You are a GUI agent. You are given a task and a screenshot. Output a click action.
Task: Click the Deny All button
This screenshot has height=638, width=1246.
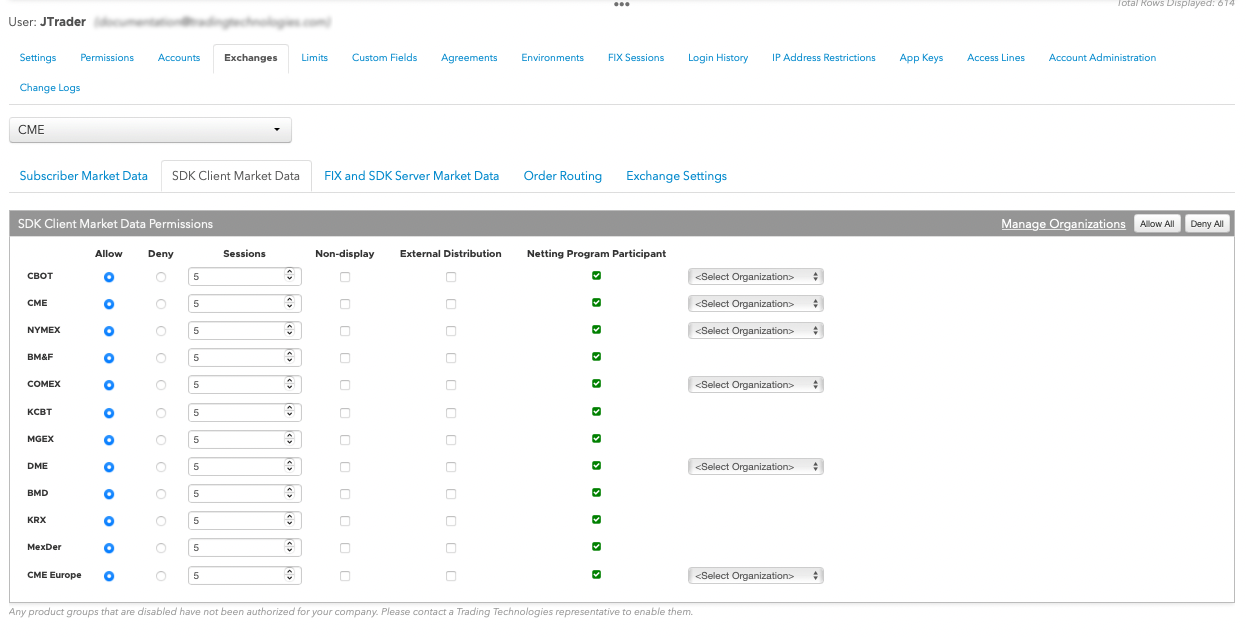click(1207, 224)
